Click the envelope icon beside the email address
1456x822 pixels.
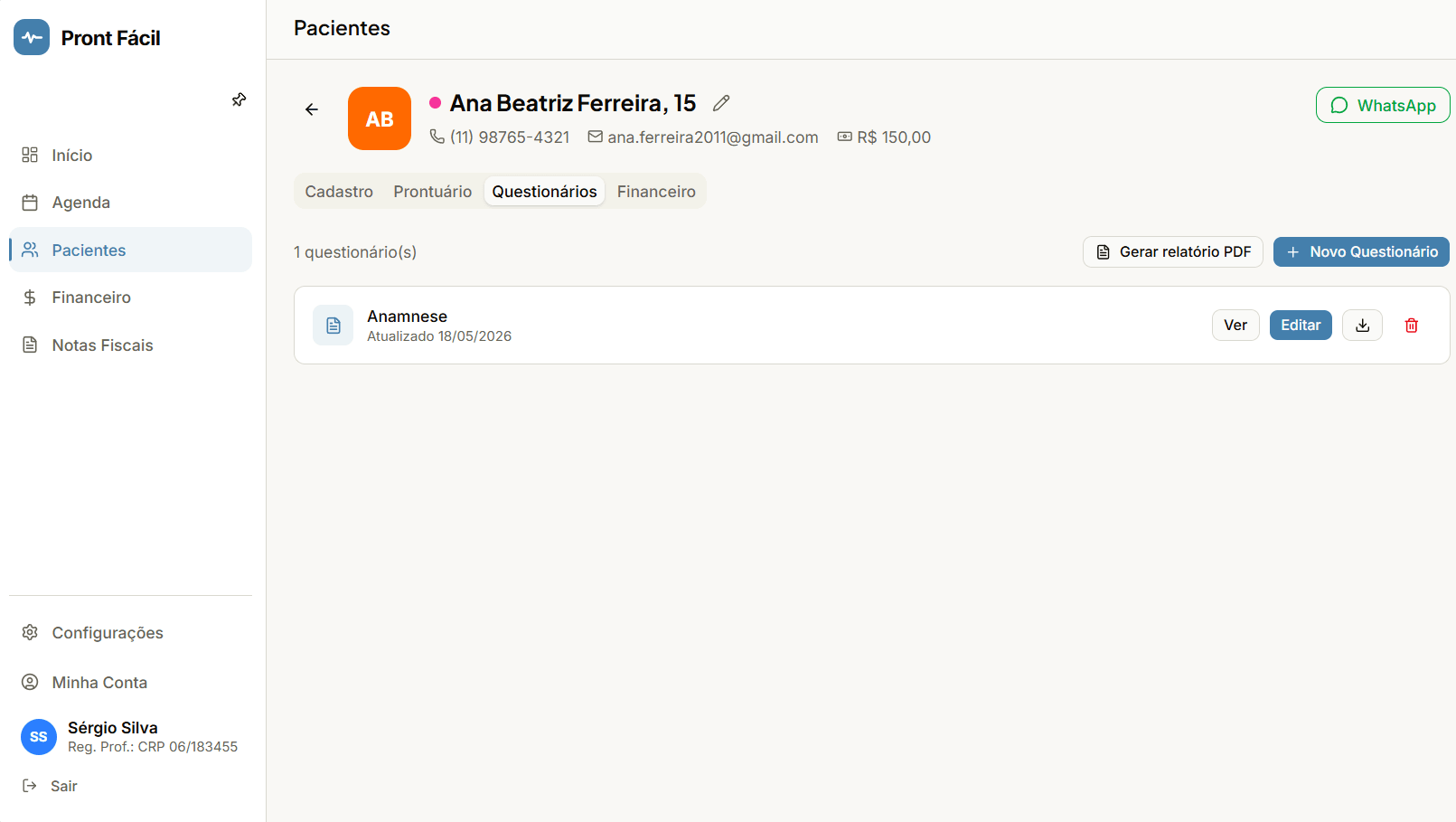pyautogui.click(x=595, y=137)
